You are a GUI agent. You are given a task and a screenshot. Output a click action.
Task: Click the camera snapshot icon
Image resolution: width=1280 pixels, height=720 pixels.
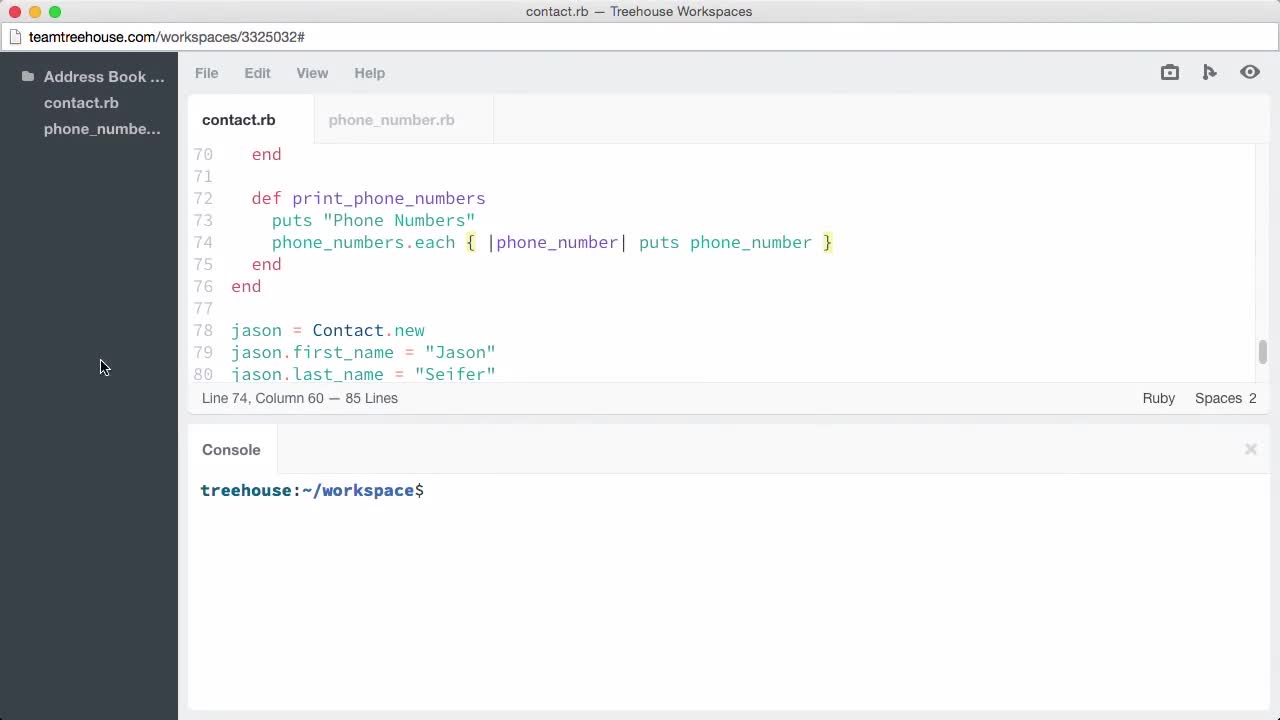pyautogui.click(x=1169, y=72)
